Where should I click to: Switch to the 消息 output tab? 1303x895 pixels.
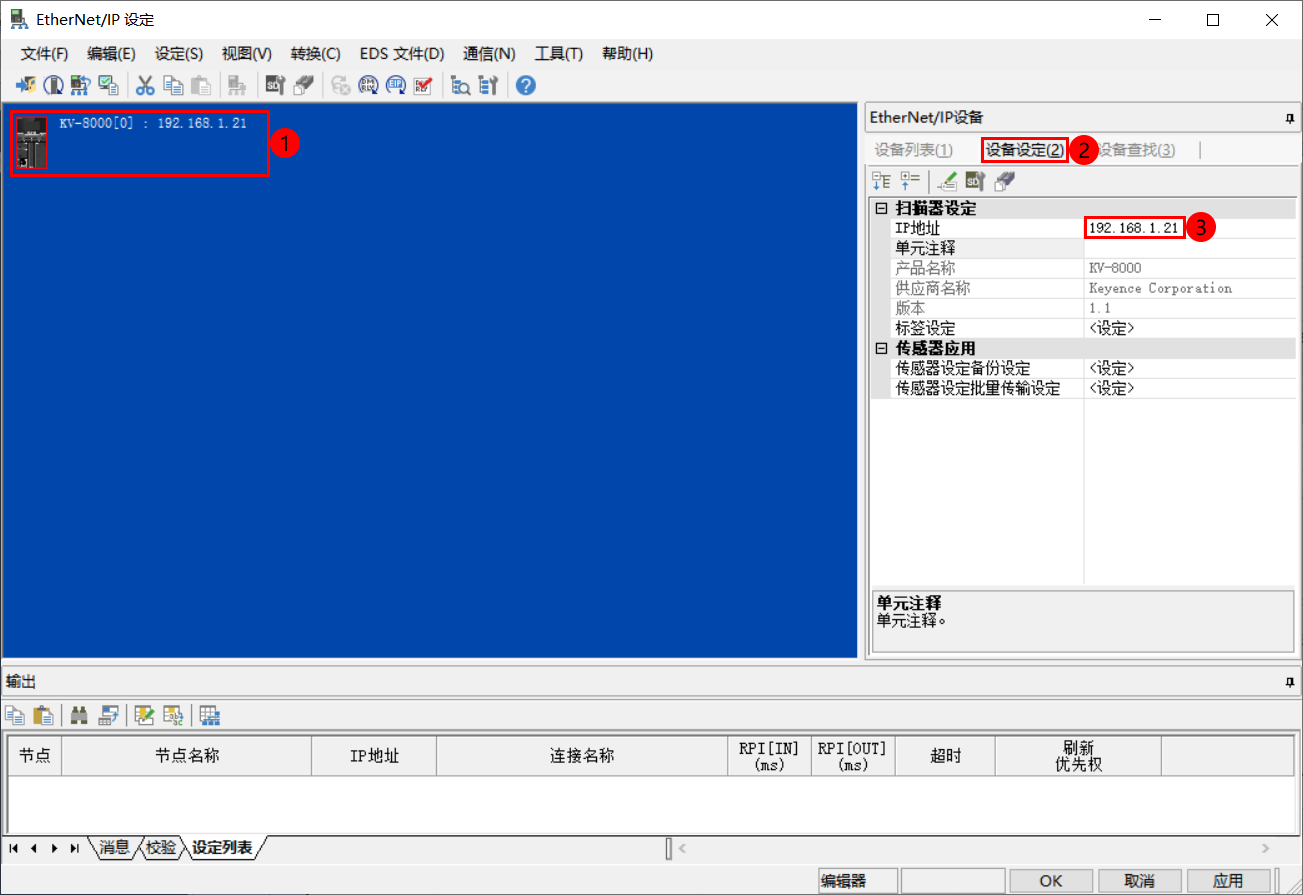114,848
